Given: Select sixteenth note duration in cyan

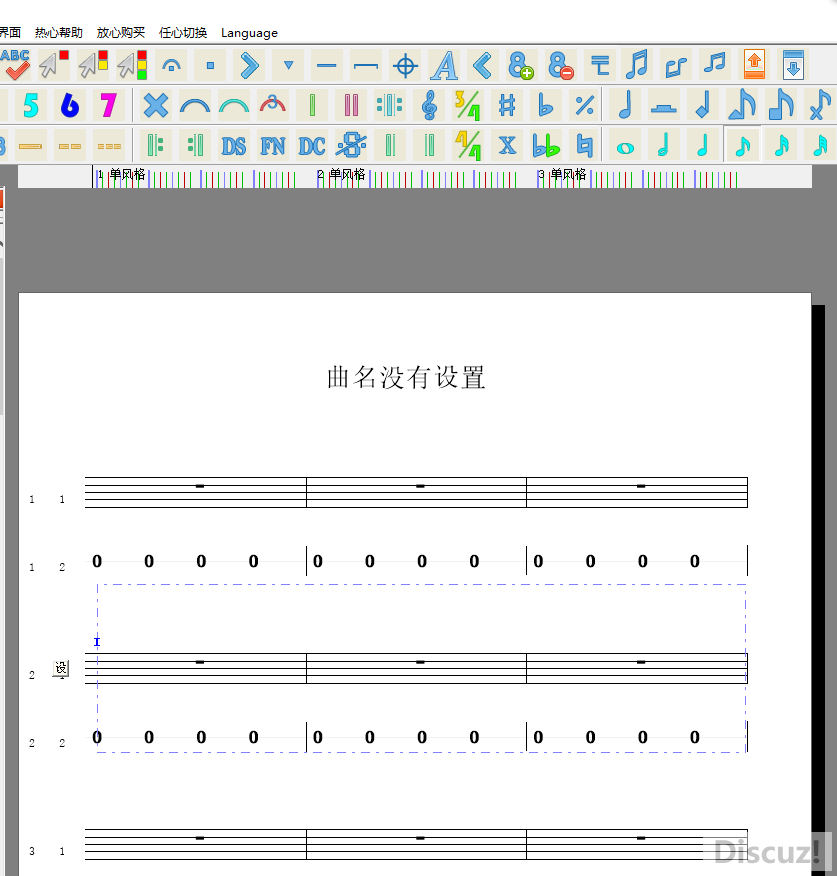Looking at the screenshot, I should point(781,146).
